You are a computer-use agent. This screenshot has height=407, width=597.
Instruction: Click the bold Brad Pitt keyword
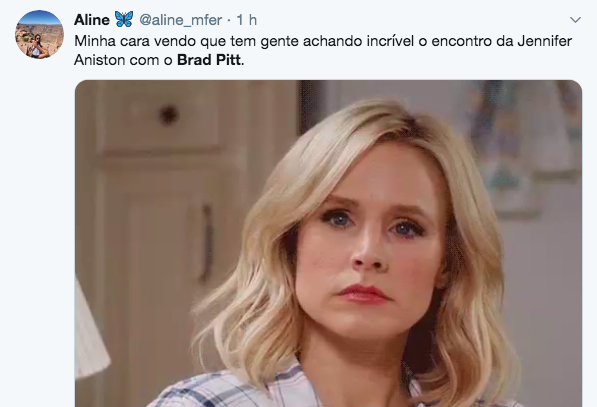coord(209,60)
